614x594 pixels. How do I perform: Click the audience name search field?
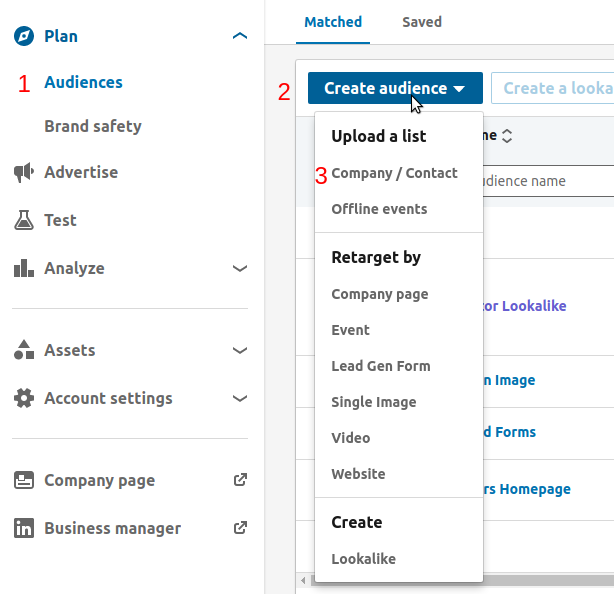[x=545, y=182]
